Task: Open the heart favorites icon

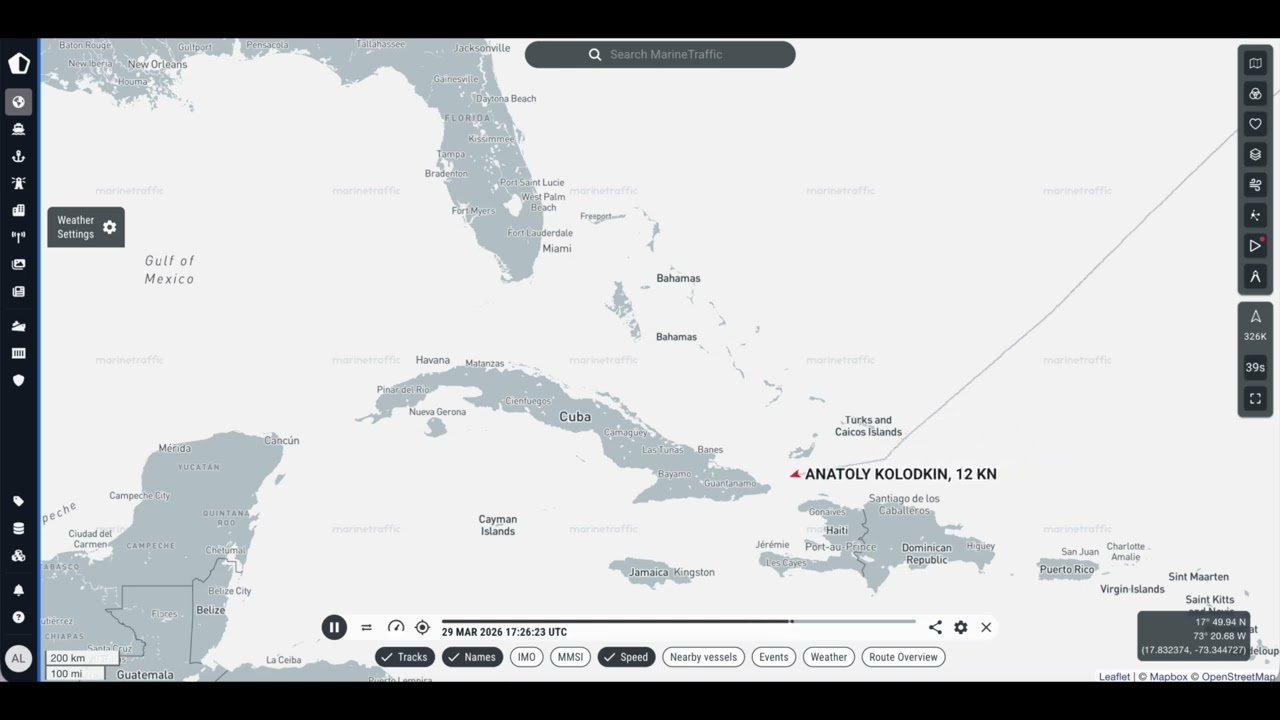Action: point(1255,124)
